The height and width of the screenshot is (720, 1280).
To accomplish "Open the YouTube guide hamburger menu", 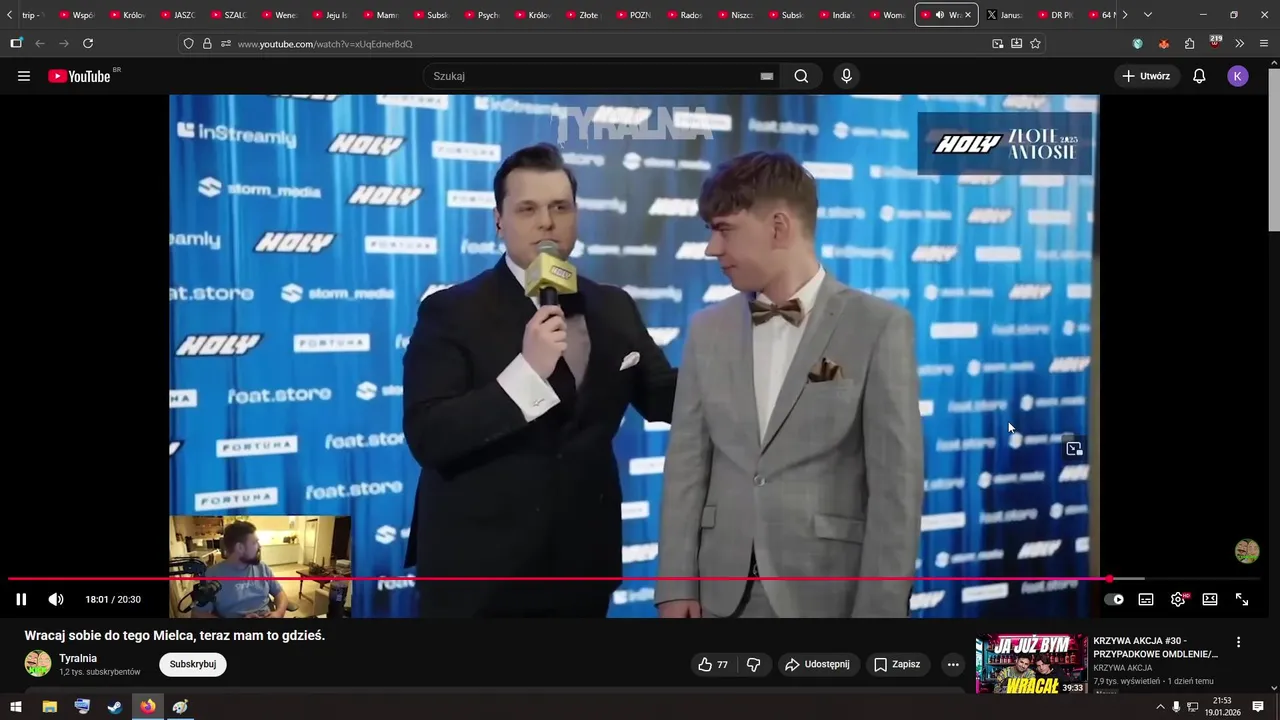I will tap(24, 76).
